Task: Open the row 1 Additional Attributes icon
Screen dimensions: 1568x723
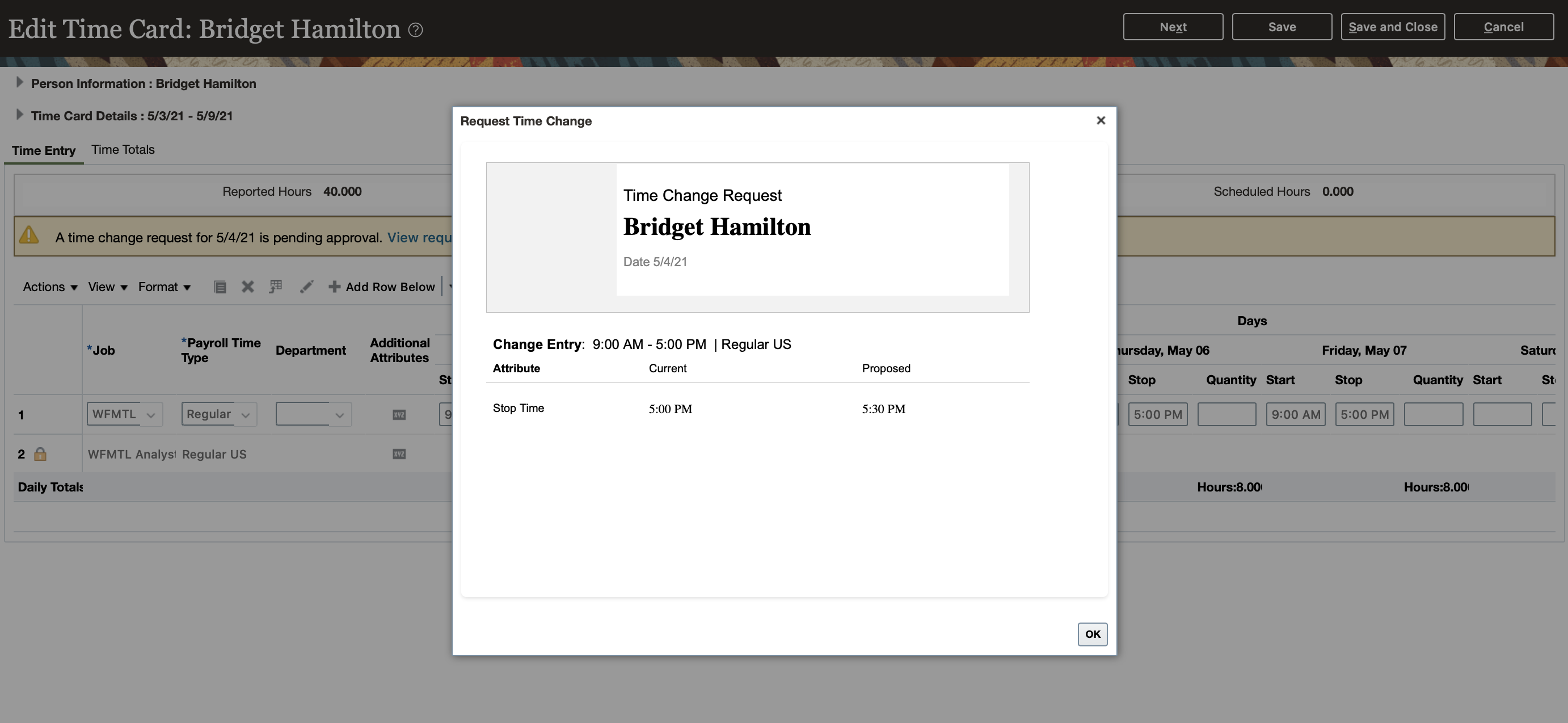Action: click(399, 415)
